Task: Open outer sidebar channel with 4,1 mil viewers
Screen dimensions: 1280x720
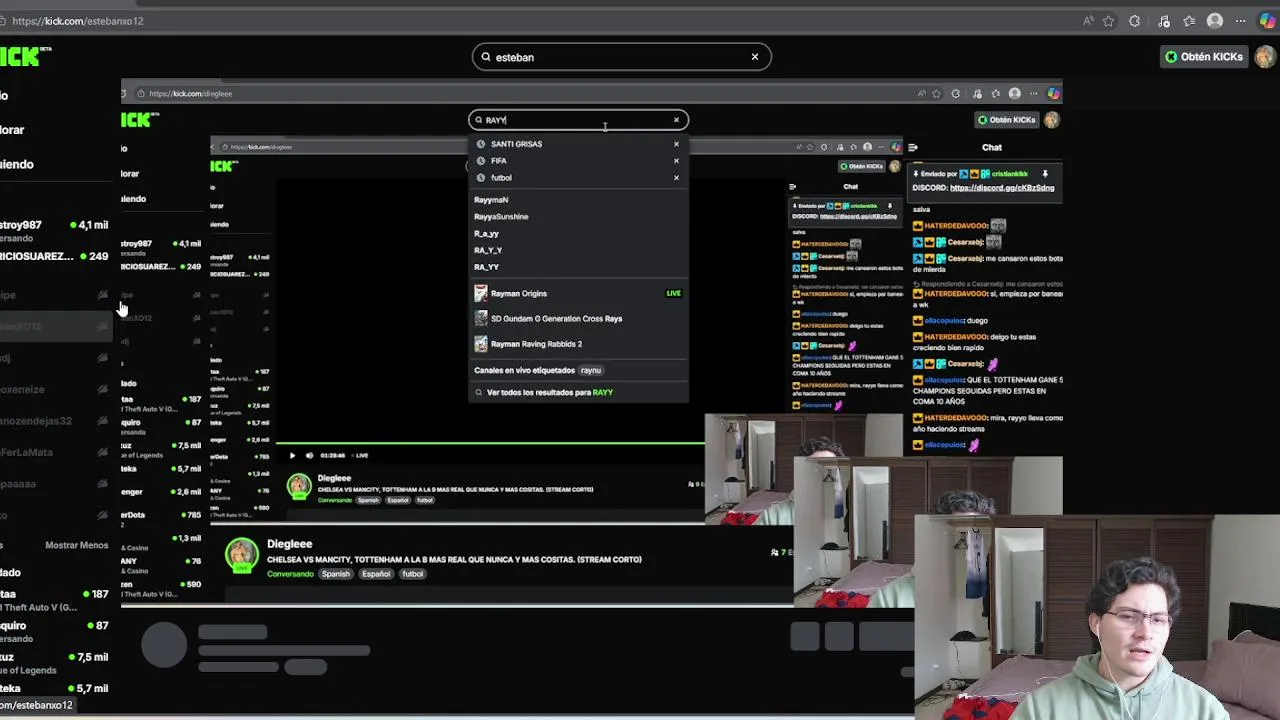Action: (54, 231)
